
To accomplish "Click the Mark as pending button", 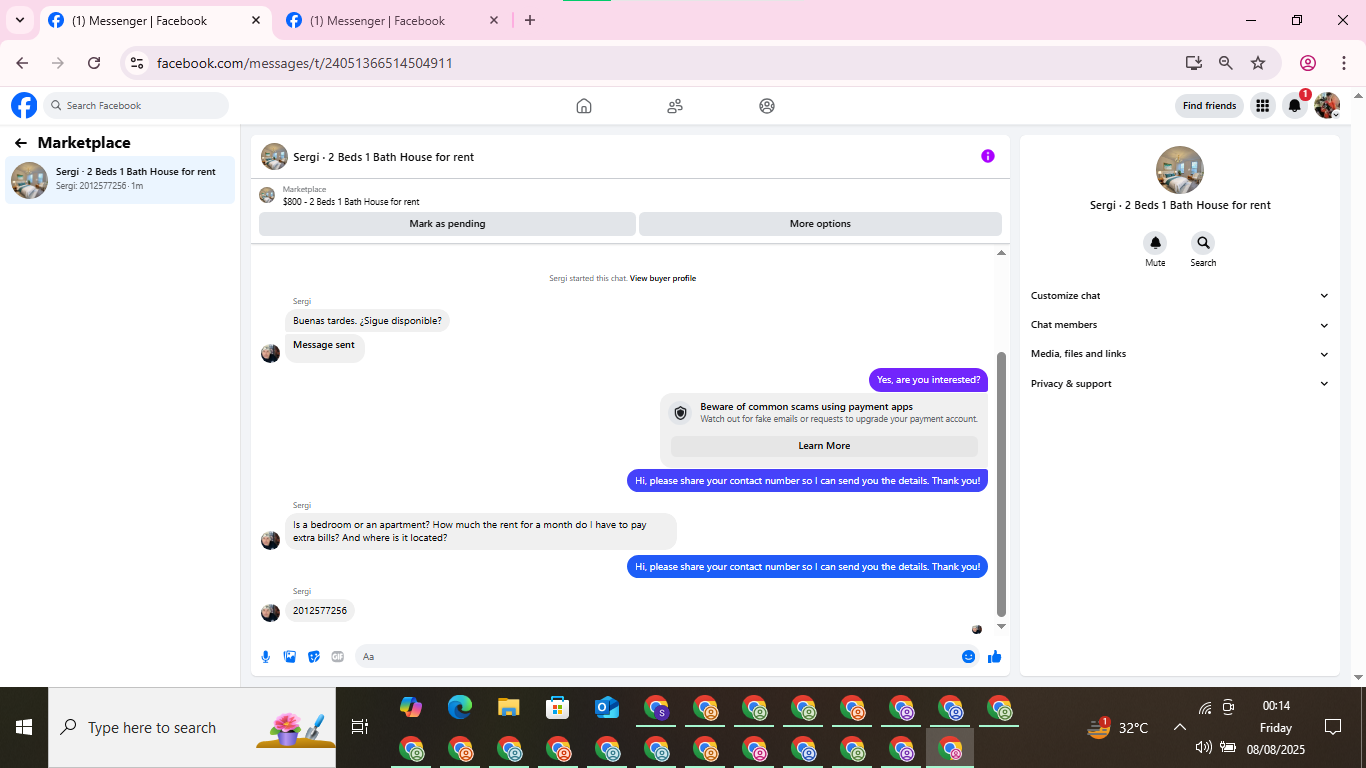I will 447,224.
